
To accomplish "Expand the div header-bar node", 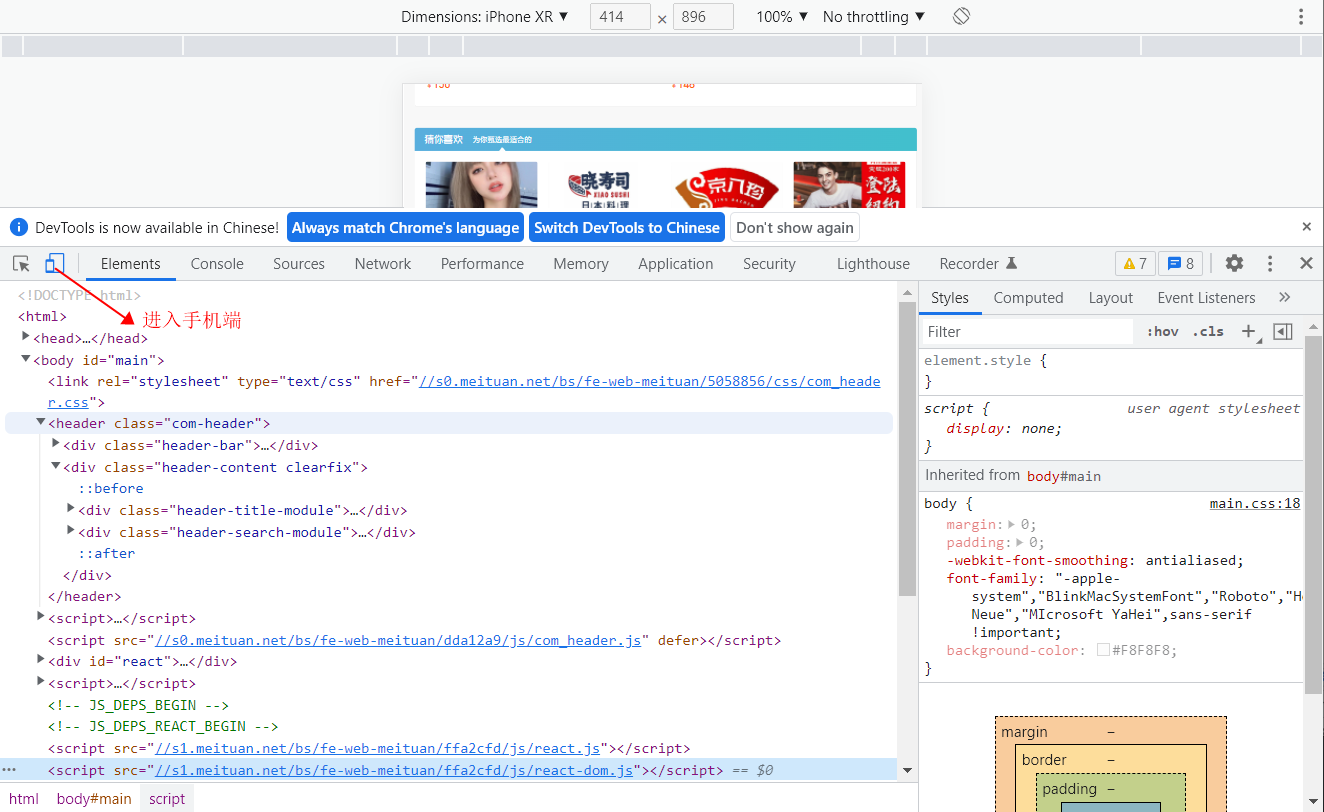I will 56,444.
